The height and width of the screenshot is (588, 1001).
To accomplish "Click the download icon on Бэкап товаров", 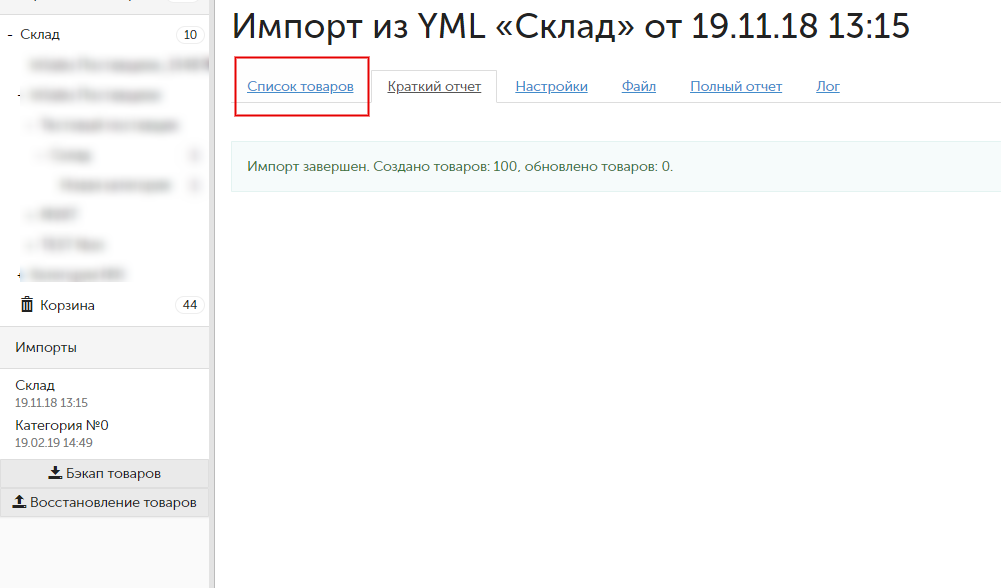I will pos(55,473).
